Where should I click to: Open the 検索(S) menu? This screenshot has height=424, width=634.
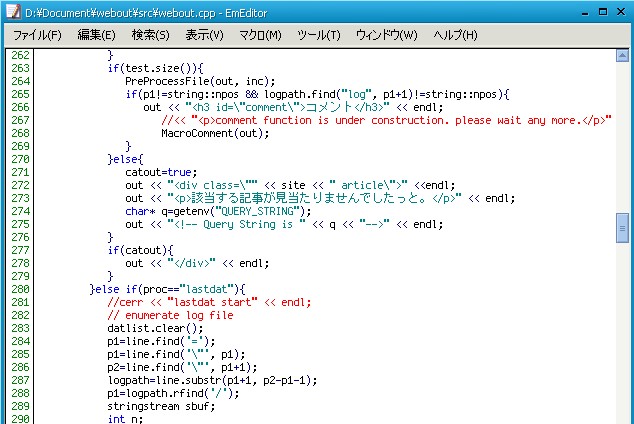[150, 35]
